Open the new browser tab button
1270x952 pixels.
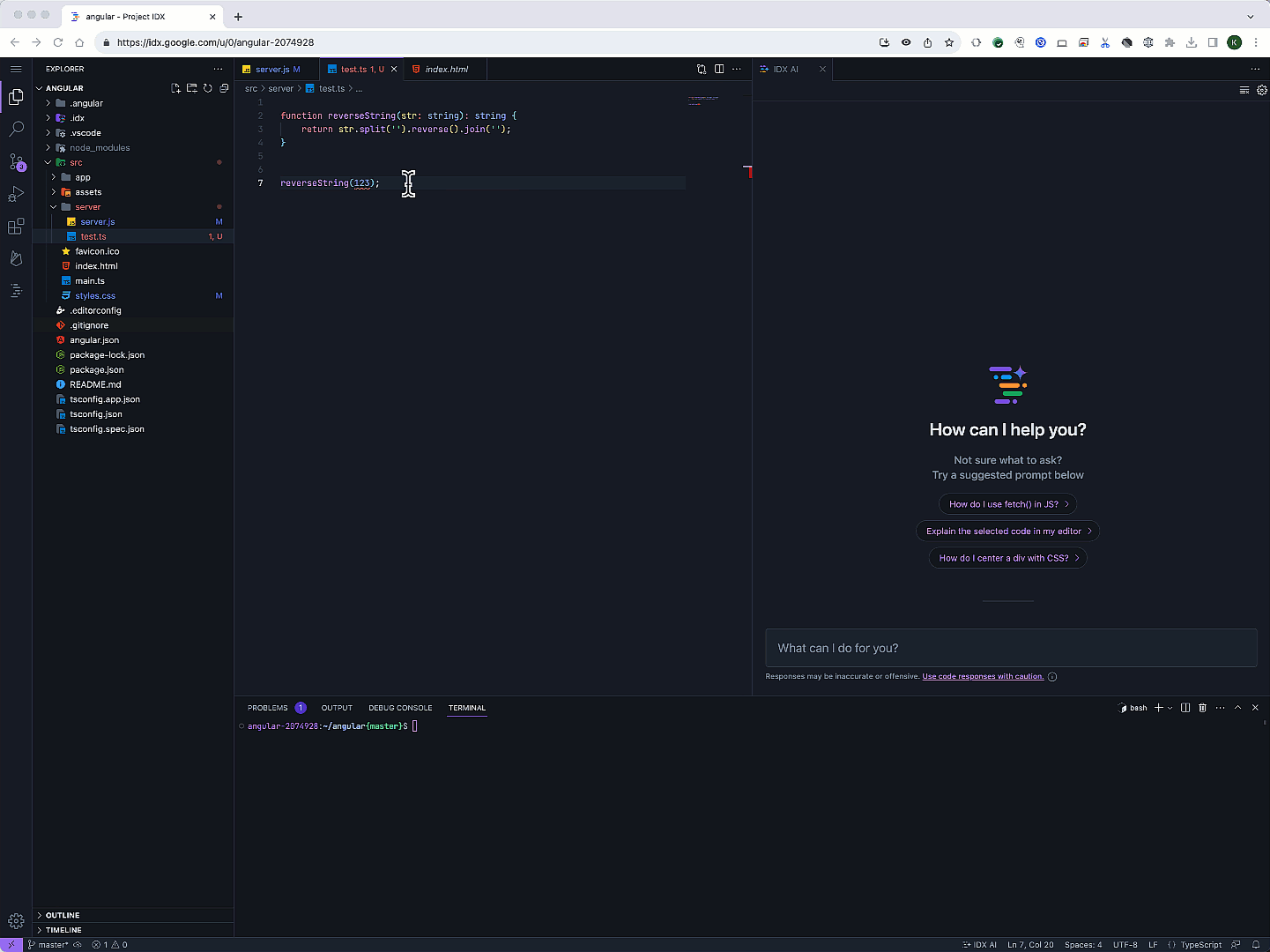[x=238, y=16]
